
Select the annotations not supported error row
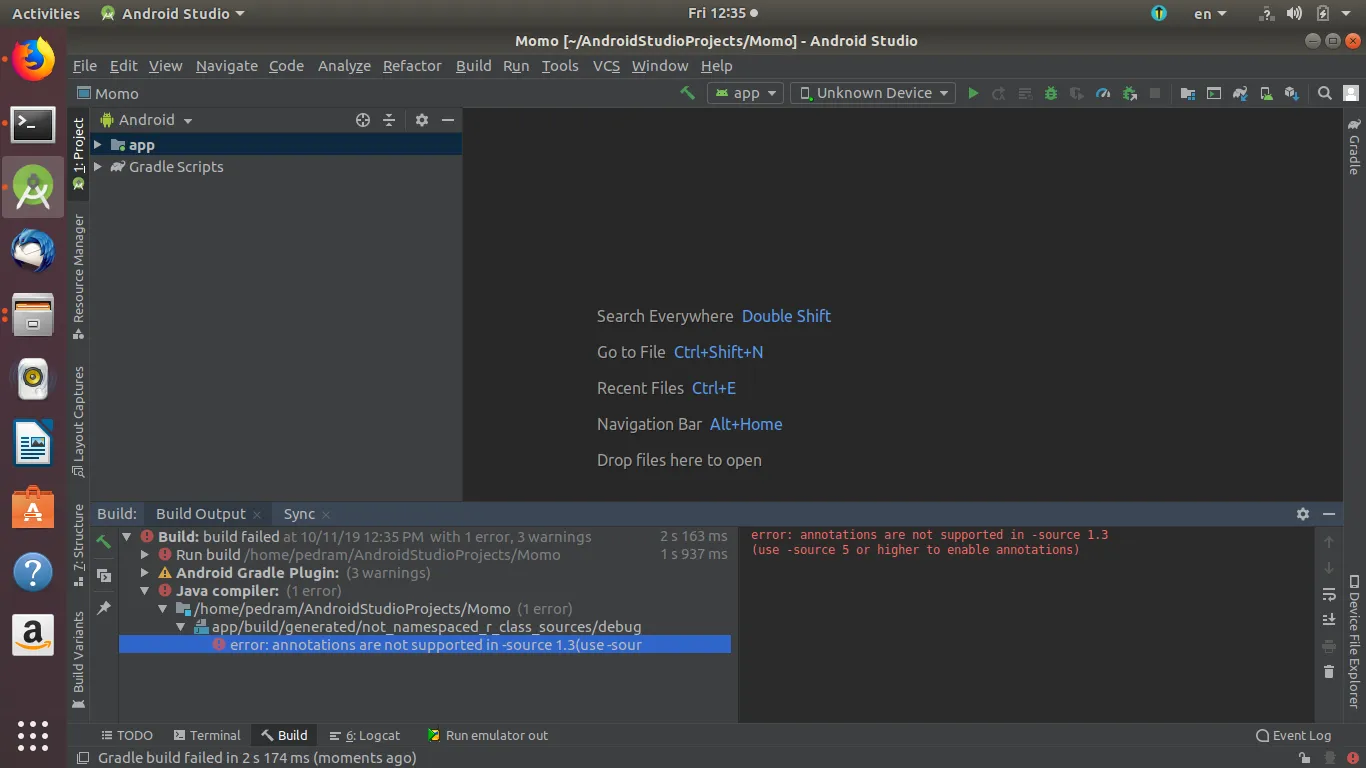click(x=425, y=645)
